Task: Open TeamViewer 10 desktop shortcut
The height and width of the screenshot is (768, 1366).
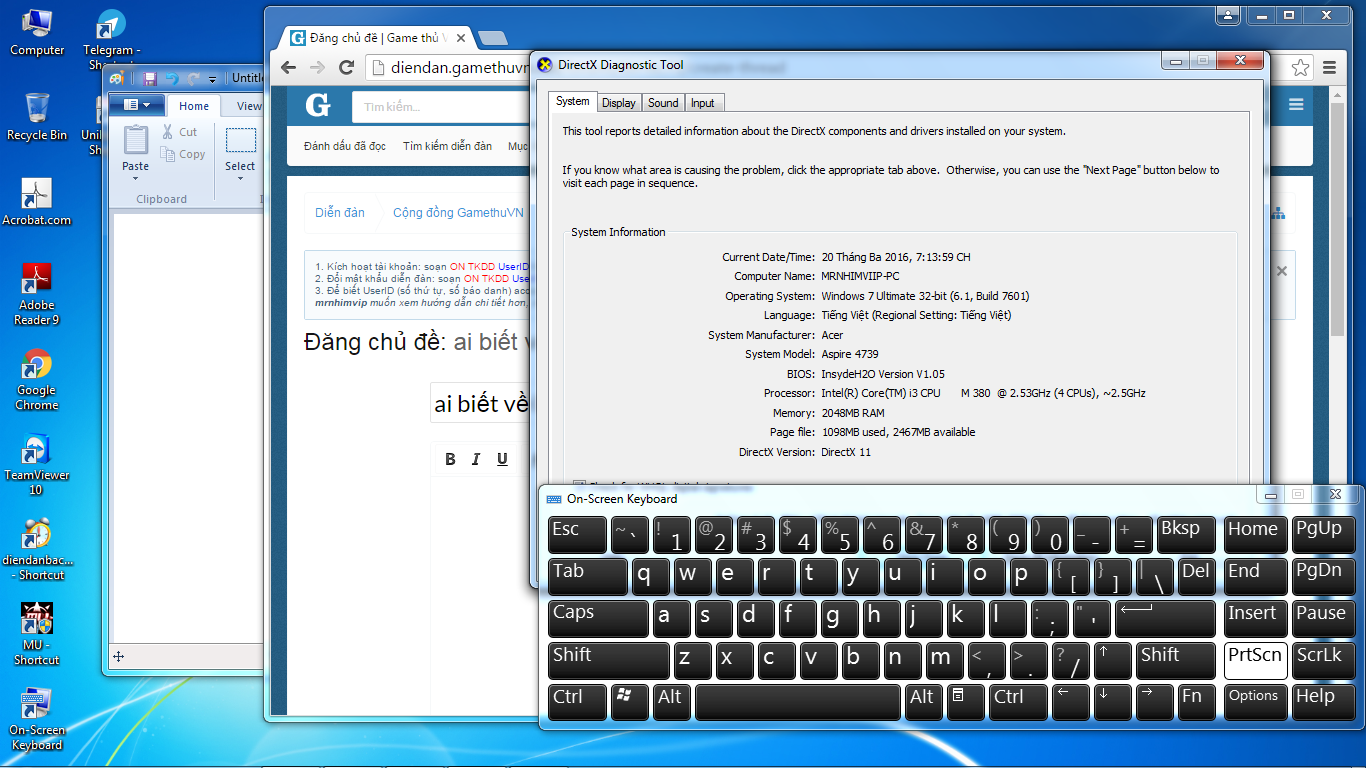Action: click(37, 465)
